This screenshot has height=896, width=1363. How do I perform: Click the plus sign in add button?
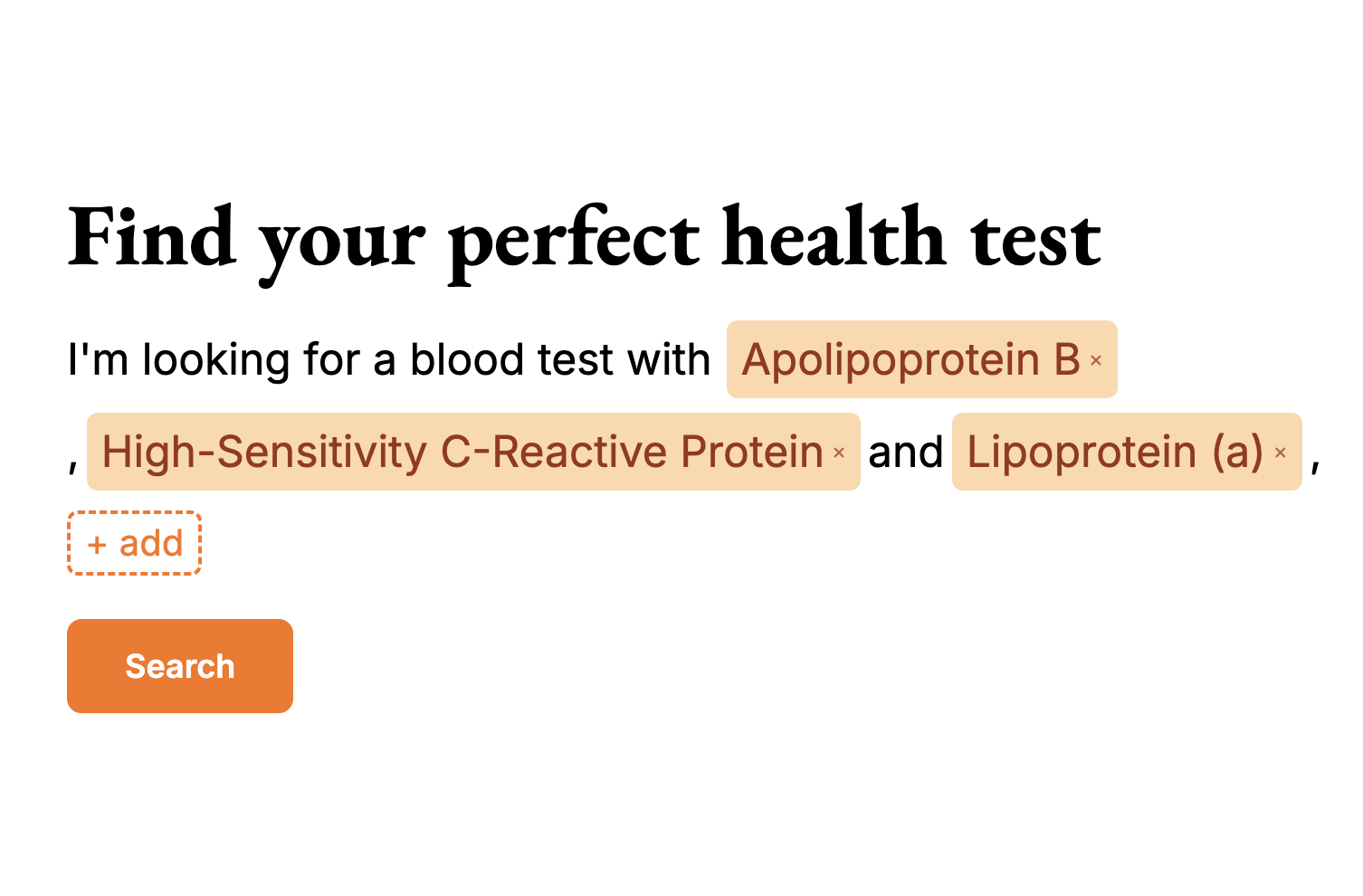[97, 545]
